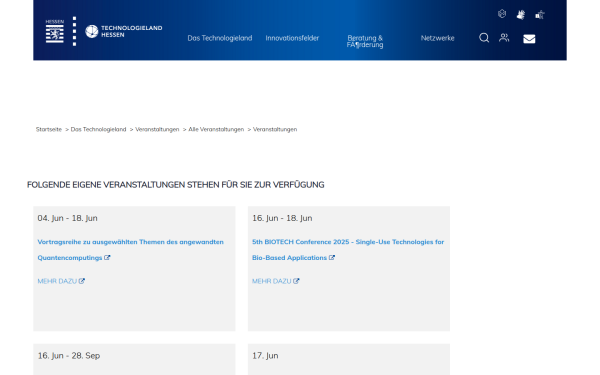Viewport: 600px width, 375px height.
Task: Click the '04. Jun - 18. Jun' date
Action: click(x=67, y=218)
